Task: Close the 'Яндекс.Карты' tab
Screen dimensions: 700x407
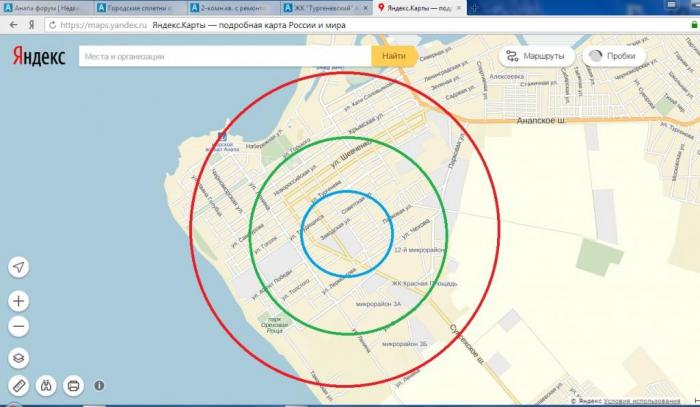Action: pyautogui.click(x=458, y=8)
